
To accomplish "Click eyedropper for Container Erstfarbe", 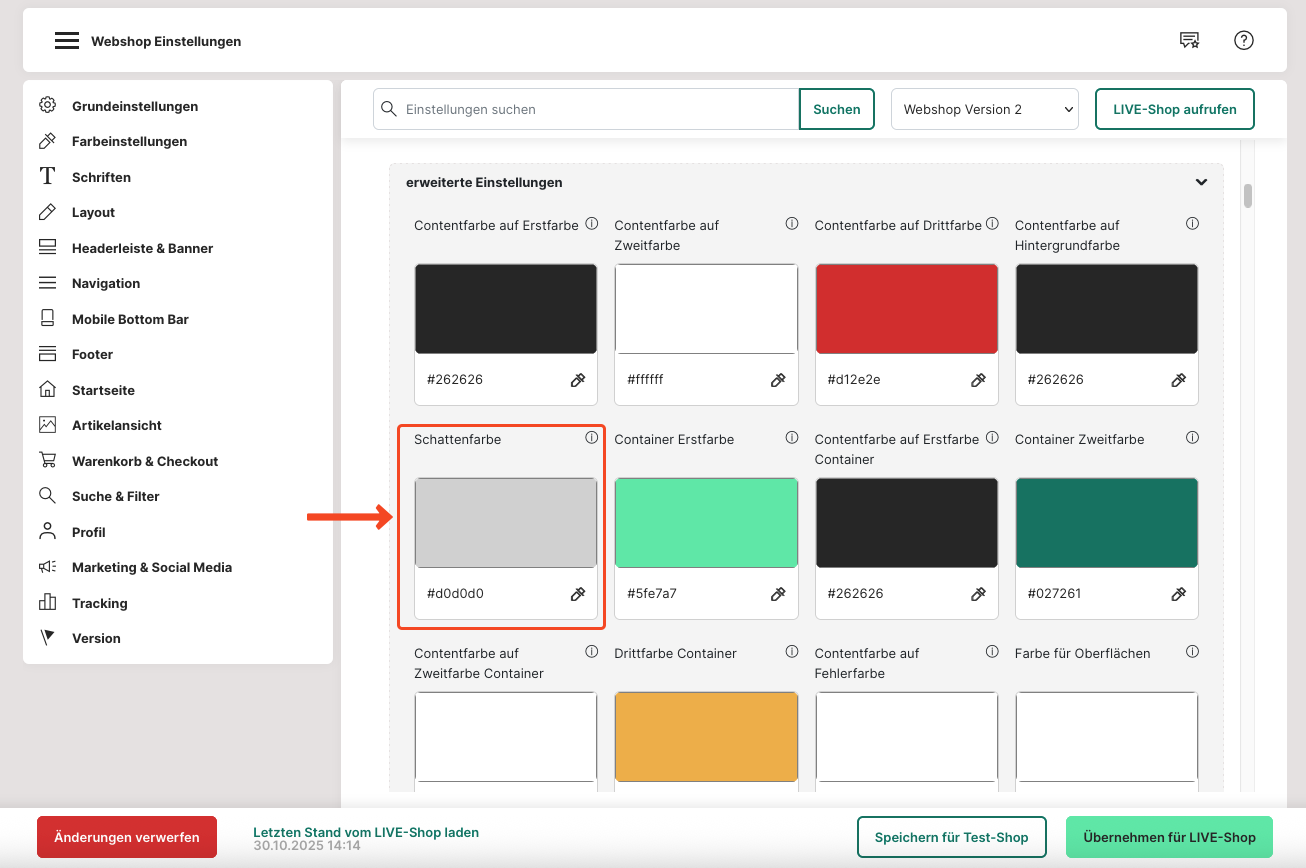I will click(778, 594).
